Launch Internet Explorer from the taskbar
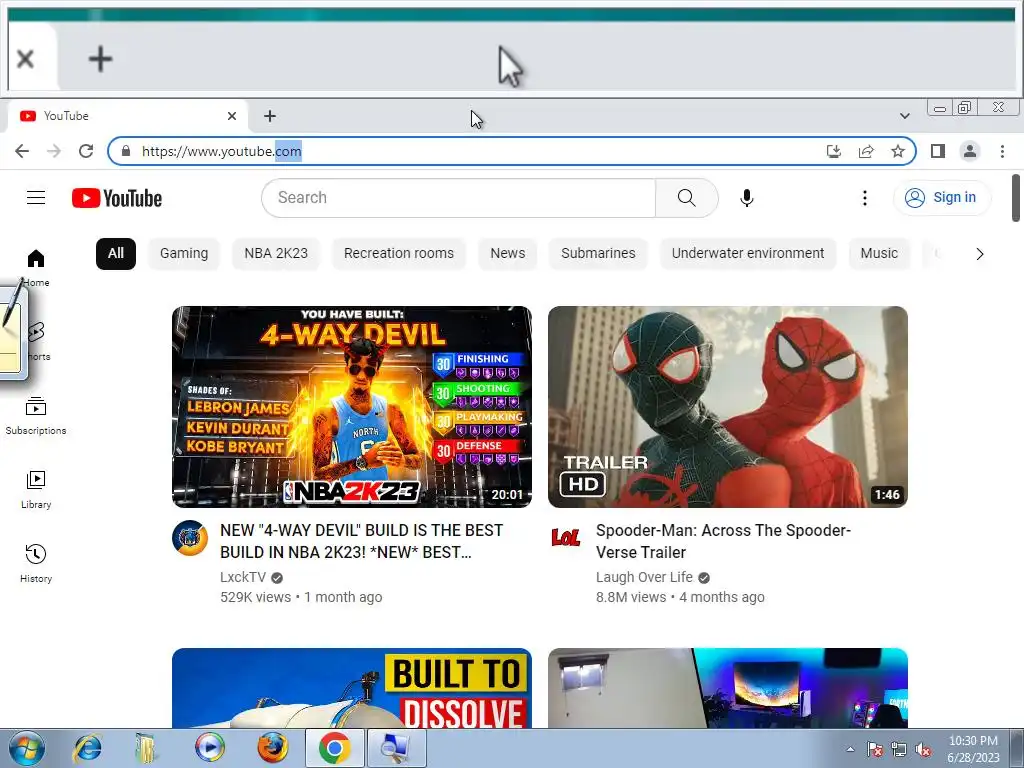 (x=88, y=748)
